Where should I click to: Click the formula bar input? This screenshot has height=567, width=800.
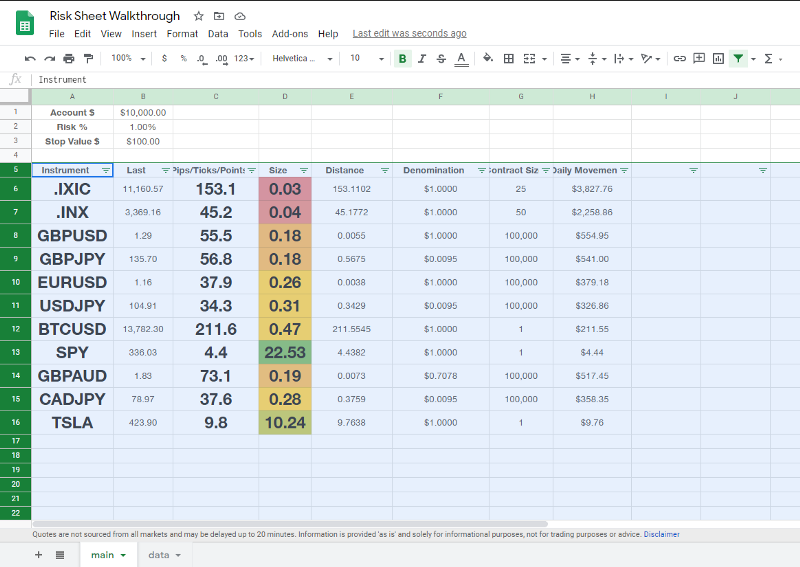[x=416, y=80]
